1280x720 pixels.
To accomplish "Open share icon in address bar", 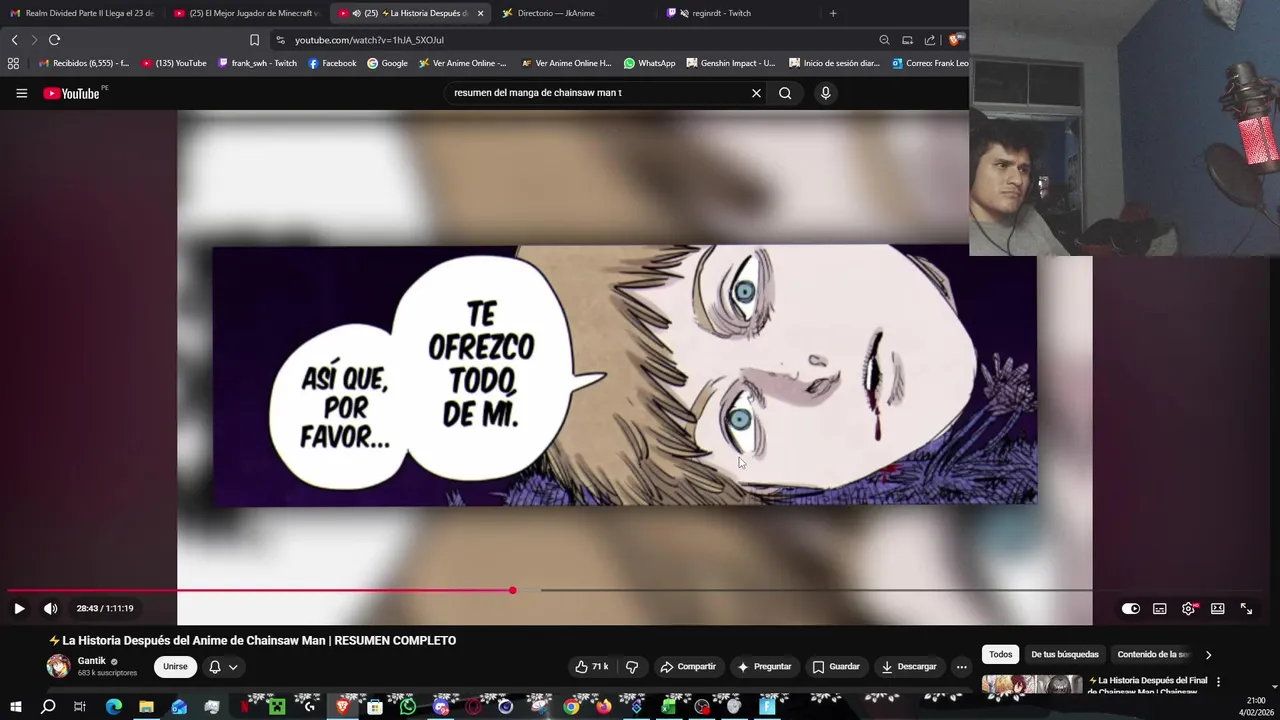I will click(930, 40).
